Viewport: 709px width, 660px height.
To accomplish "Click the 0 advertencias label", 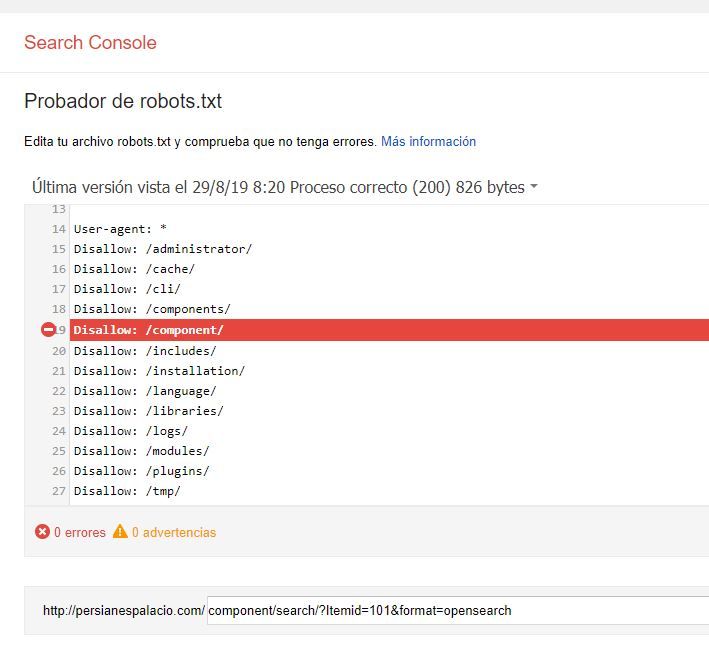I will (x=174, y=532).
